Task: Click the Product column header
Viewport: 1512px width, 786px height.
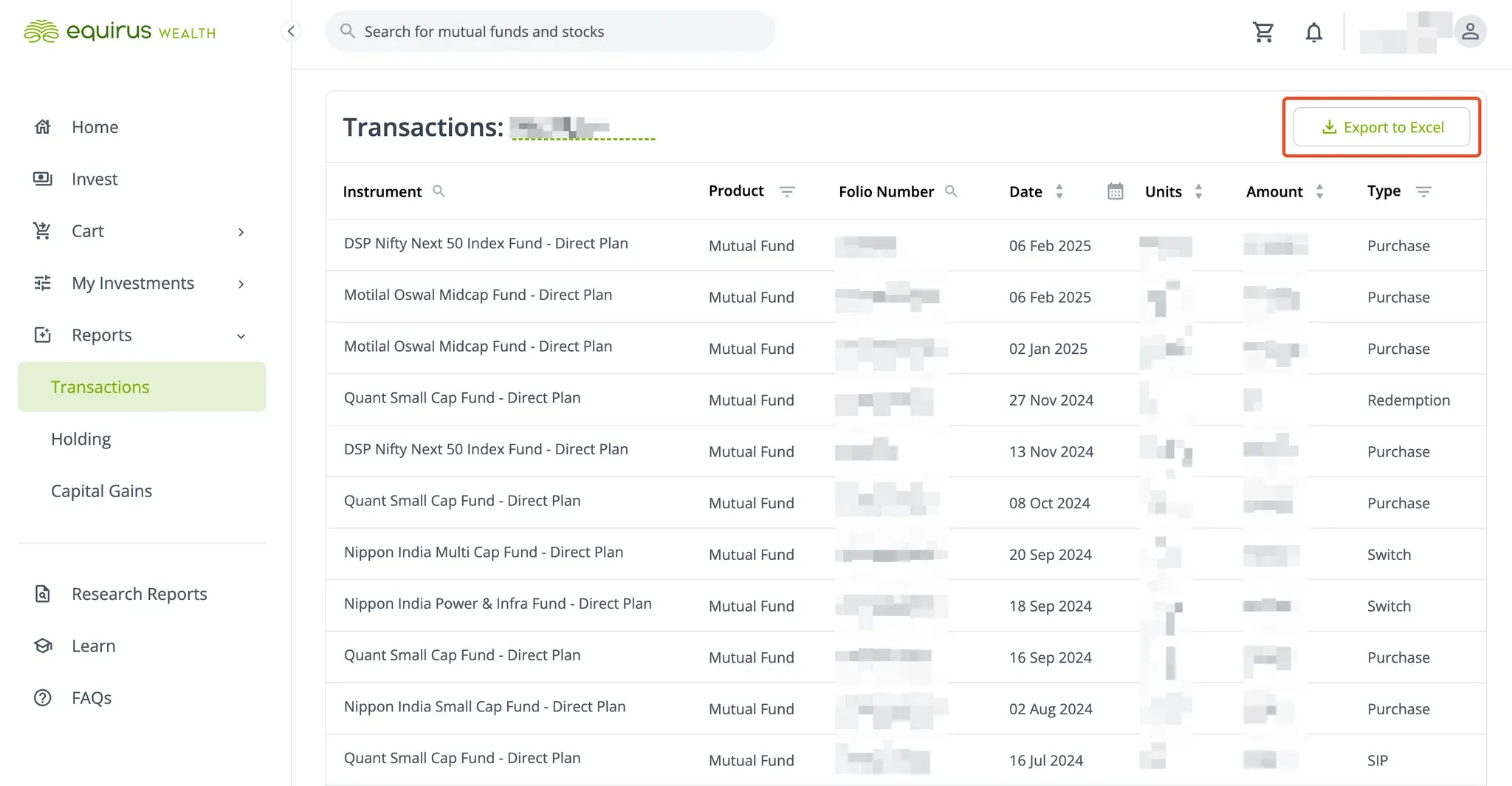Action: coord(736,191)
